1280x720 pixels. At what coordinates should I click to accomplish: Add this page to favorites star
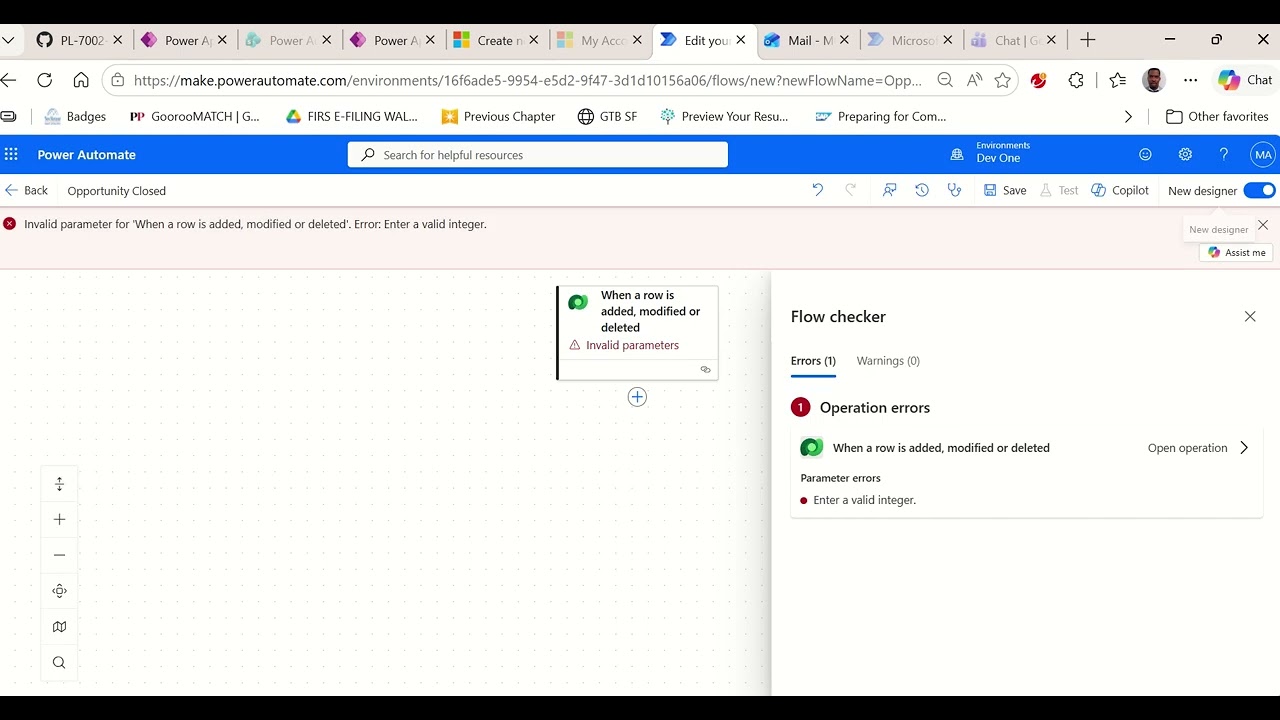1002,80
